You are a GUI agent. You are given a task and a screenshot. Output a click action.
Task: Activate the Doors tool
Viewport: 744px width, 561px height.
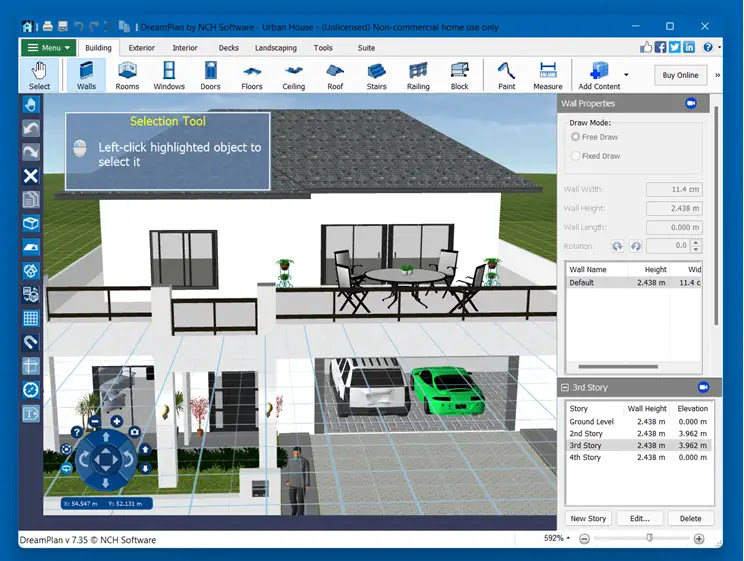pos(210,75)
